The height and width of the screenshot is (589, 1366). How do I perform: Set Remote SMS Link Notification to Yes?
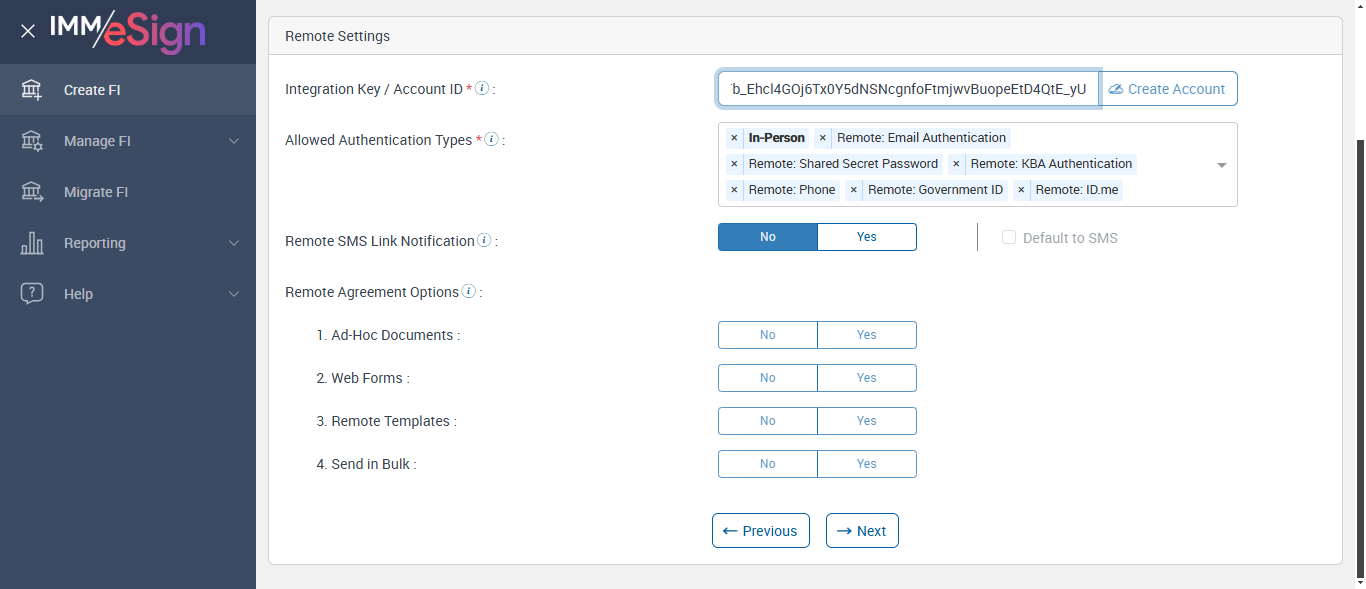[866, 237]
